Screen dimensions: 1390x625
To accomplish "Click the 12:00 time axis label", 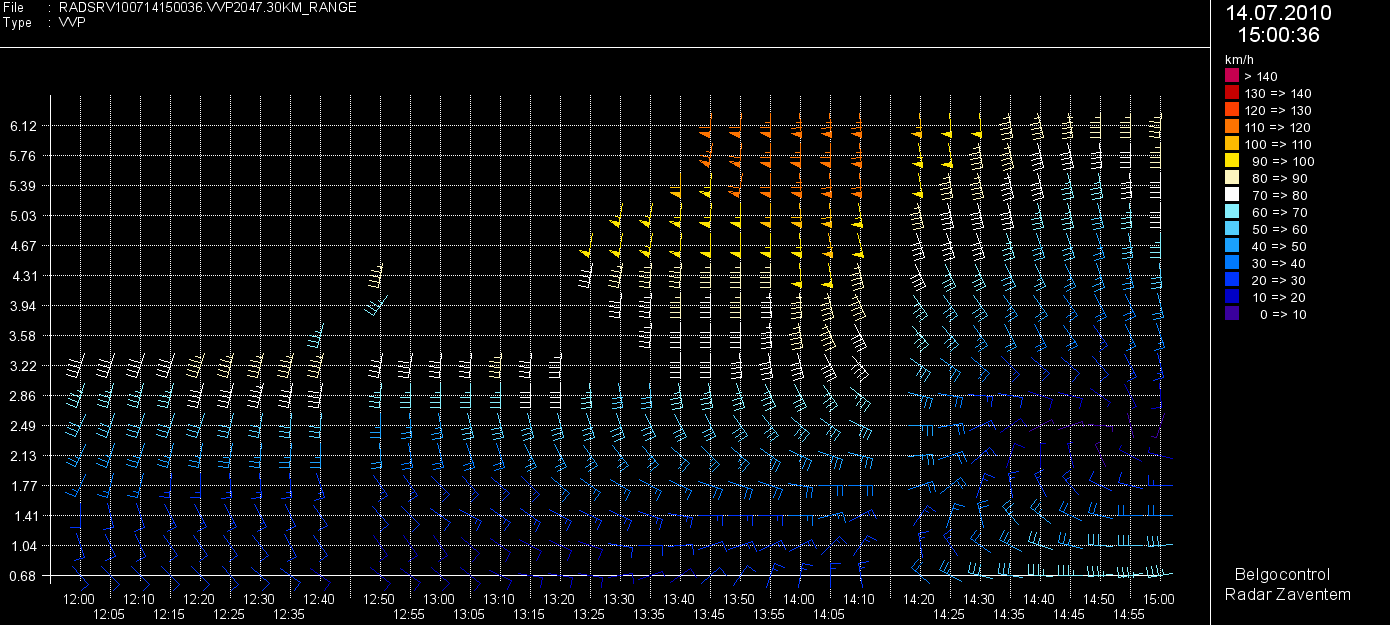I will [x=79, y=599].
